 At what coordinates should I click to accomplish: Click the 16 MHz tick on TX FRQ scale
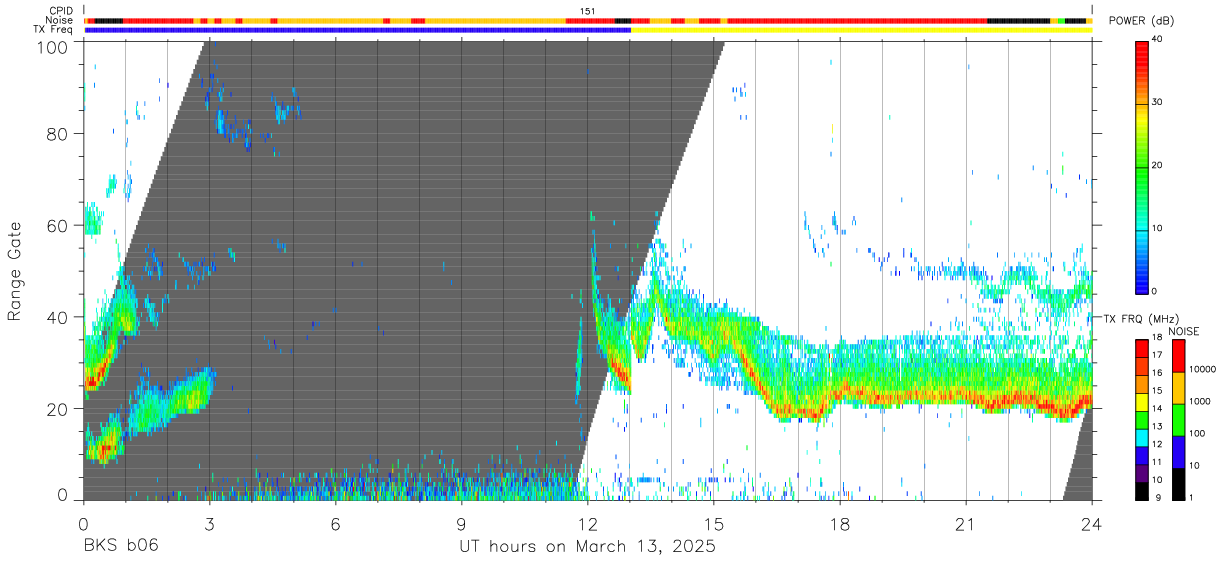(x=1159, y=372)
